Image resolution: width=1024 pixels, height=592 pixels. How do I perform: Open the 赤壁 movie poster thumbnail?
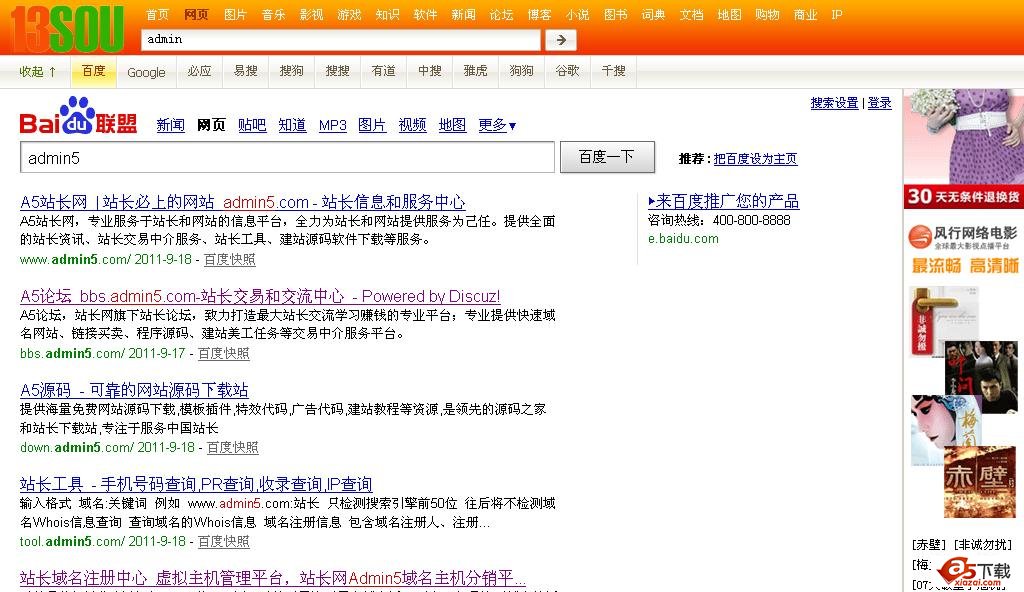point(979,482)
